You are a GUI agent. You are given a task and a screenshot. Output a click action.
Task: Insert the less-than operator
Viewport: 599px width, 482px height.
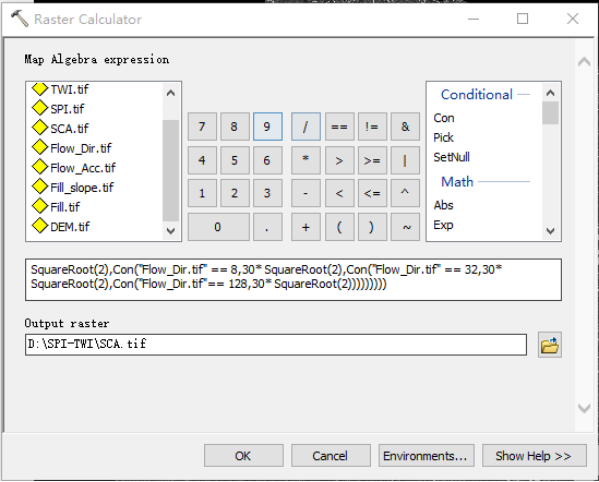point(340,193)
